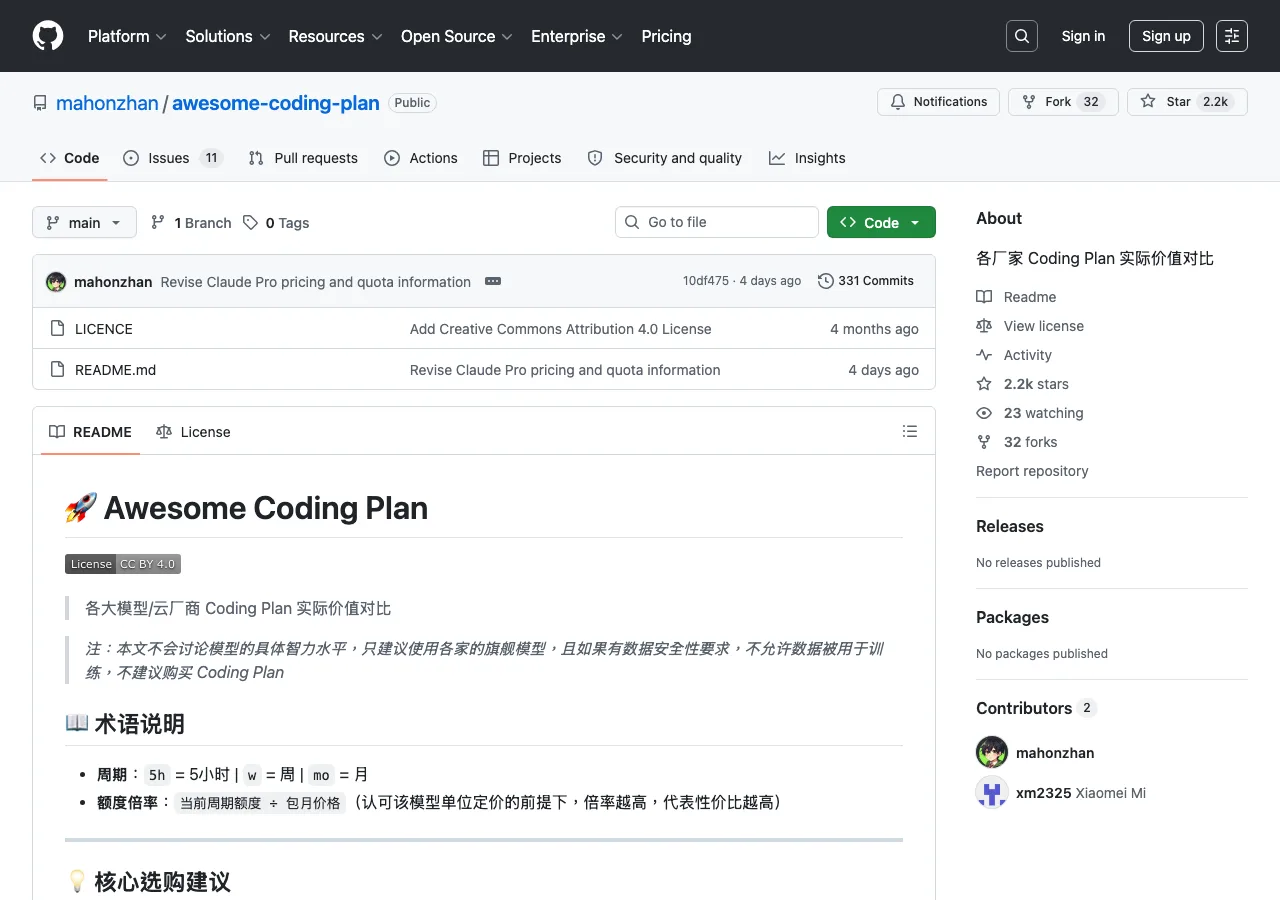This screenshot has height=900, width=1280.
Task: Click the Sign up button
Action: pyautogui.click(x=1166, y=36)
